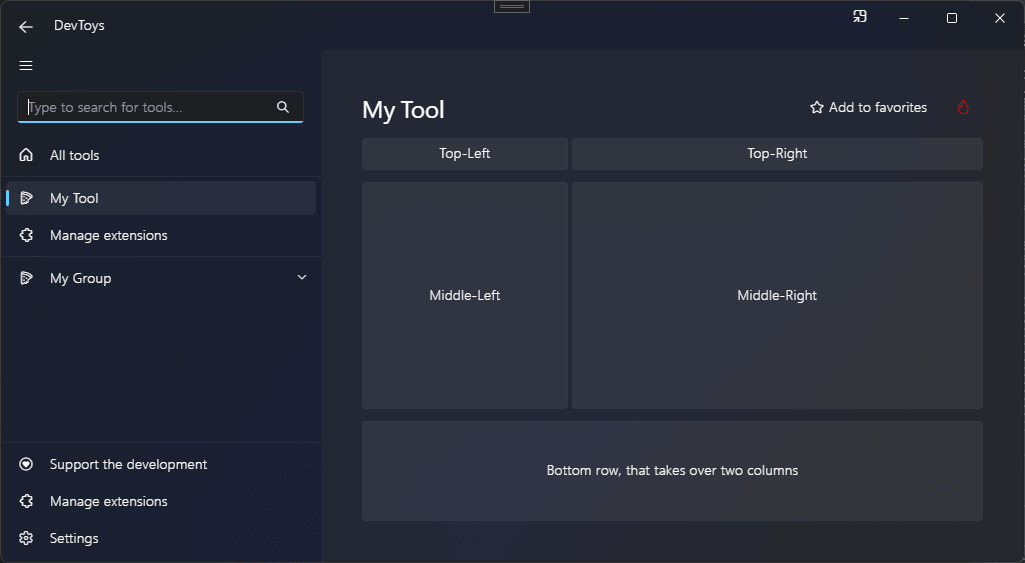Click the puzzle icon of lower Manage extensions
1025x563 pixels.
pyautogui.click(x=26, y=502)
